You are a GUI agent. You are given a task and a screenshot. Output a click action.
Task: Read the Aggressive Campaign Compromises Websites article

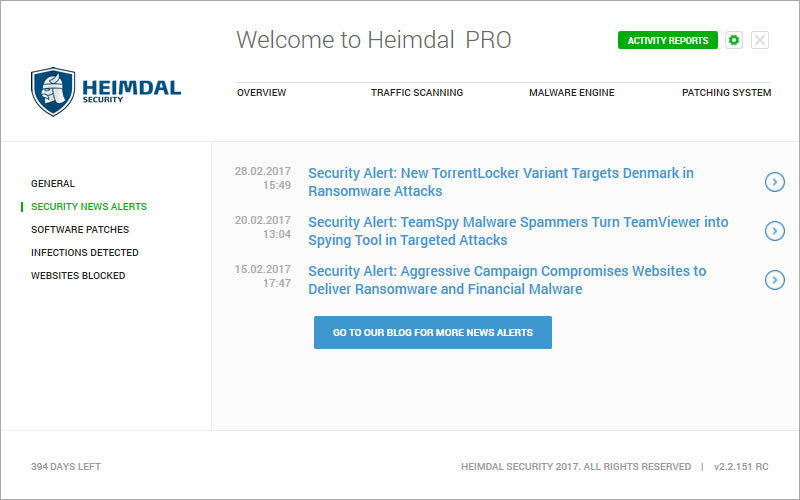point(507,280)
